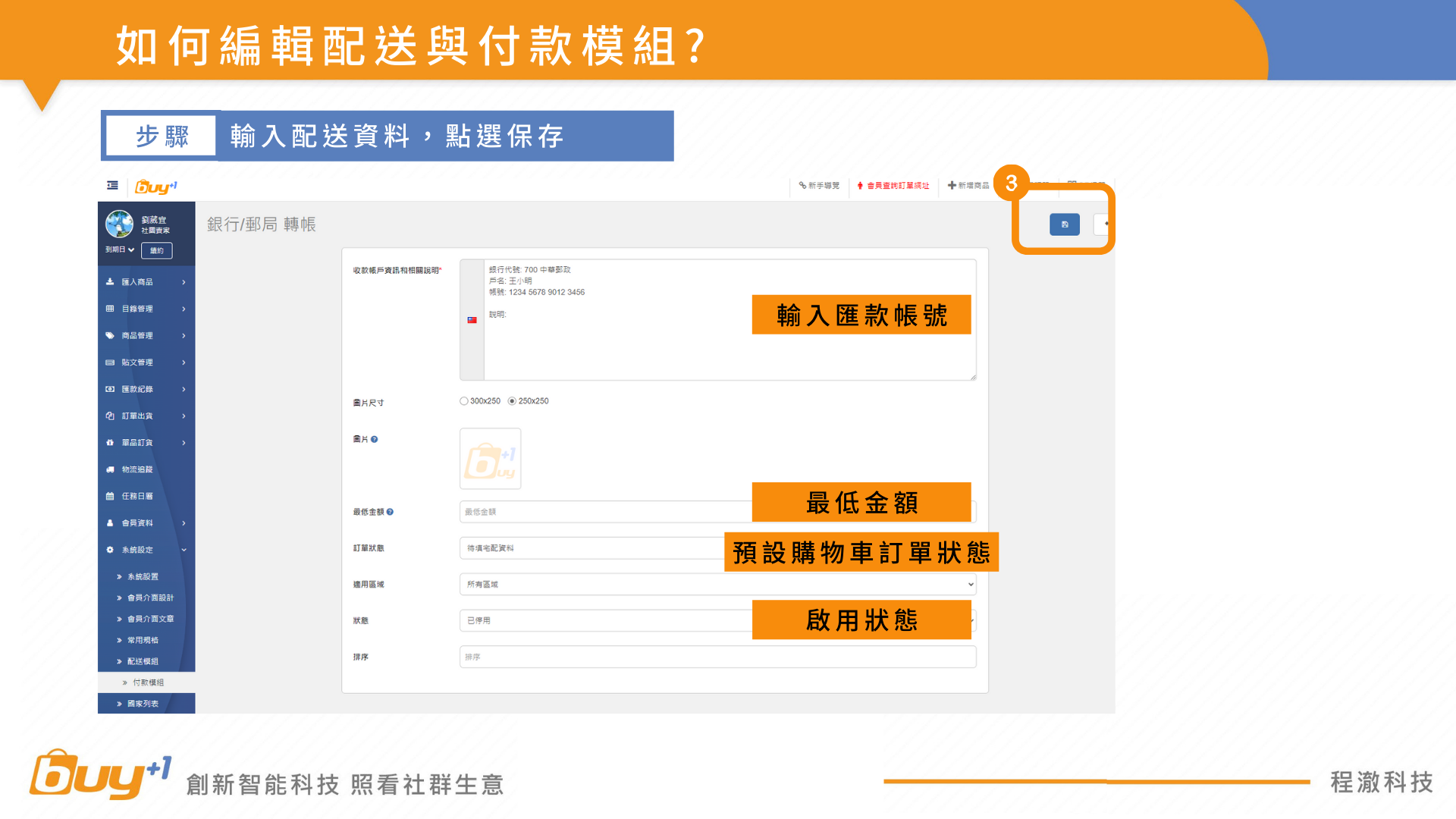Open 物流追蹤 truck icon menu item

pos(136,469)
